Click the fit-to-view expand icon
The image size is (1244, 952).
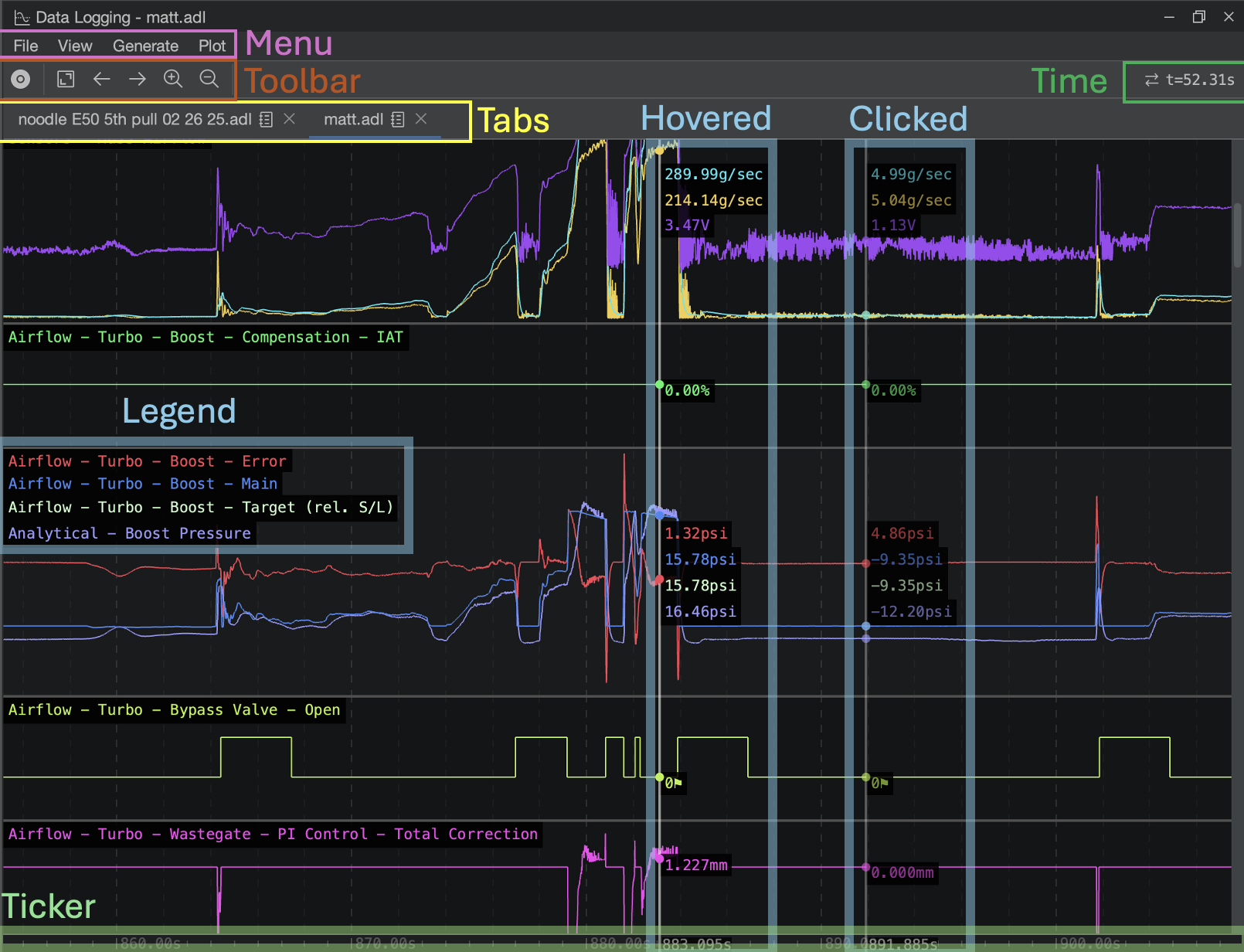tap(66, 79)
